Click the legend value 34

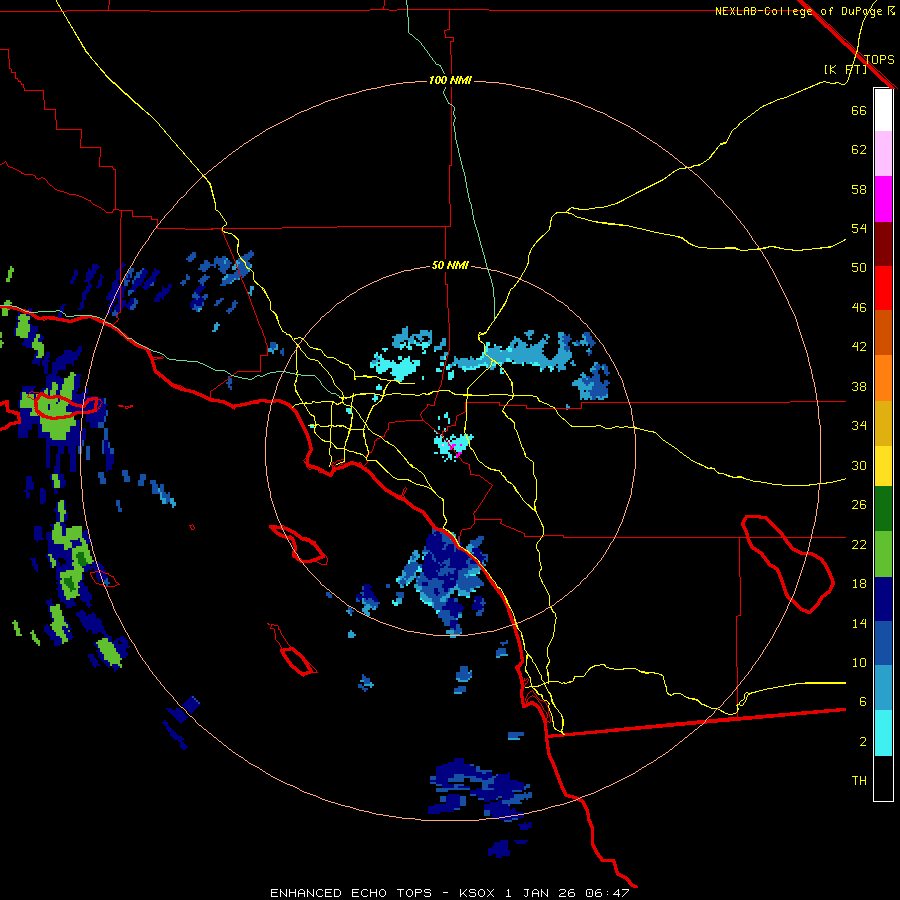[x=859, y=426]
